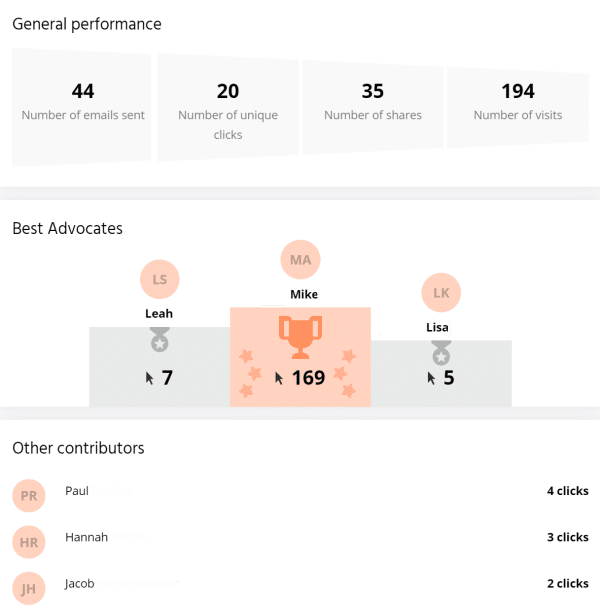600x610 pixels.
Task: Click the name Lisa on the podium
Action: click(437, 328)
